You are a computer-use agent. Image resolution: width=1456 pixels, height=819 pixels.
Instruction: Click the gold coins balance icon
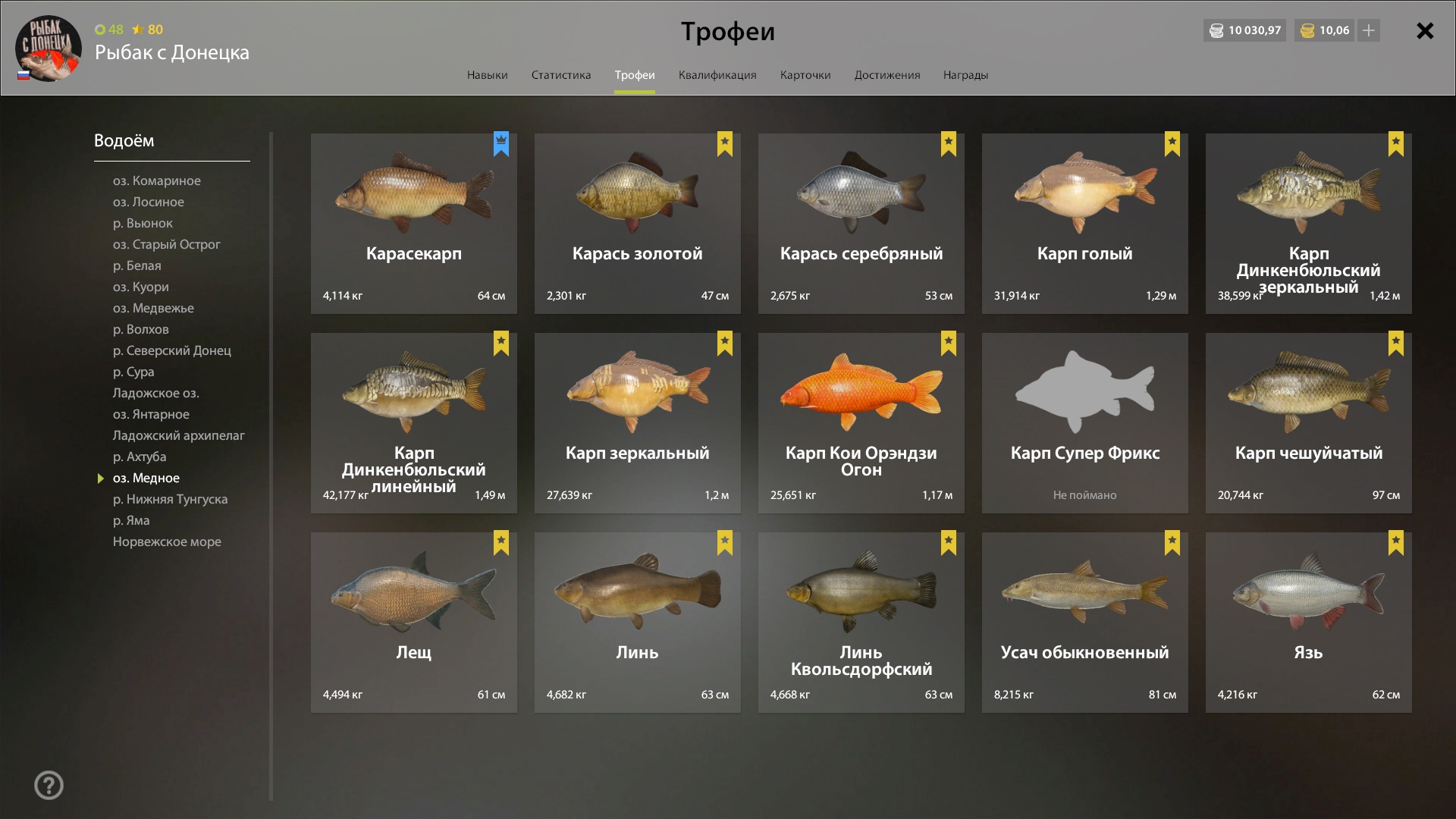point(1307,30)
